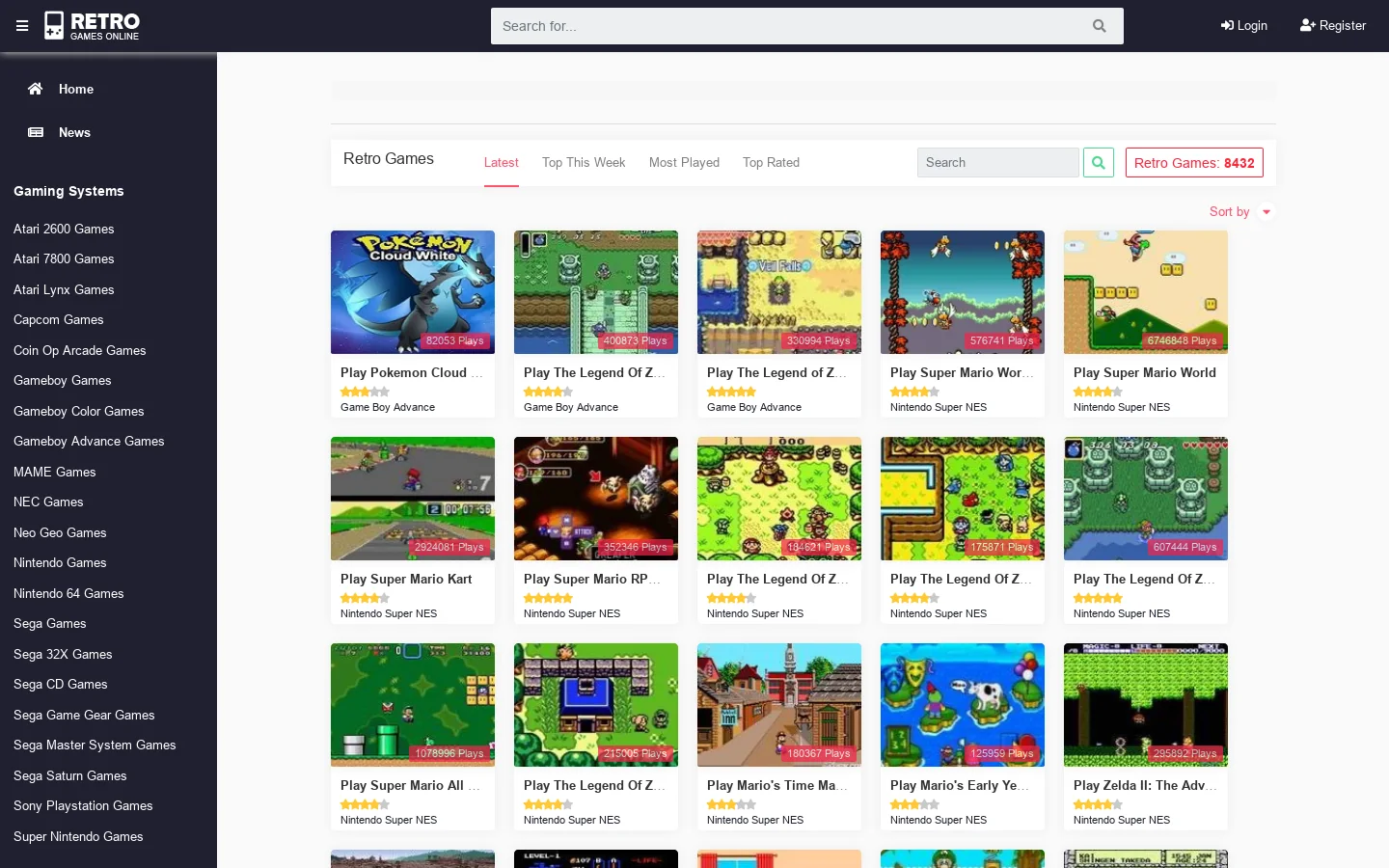Open Sega Saturn Games category
Image resolution: width=1389 pixels, height=868 pixels.
pyautogui.click(x=70, y=775)
